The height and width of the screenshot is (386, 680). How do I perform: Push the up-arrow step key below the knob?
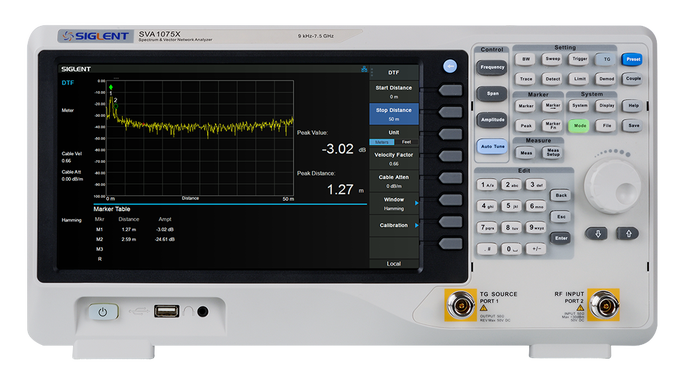tap(628, 233)
